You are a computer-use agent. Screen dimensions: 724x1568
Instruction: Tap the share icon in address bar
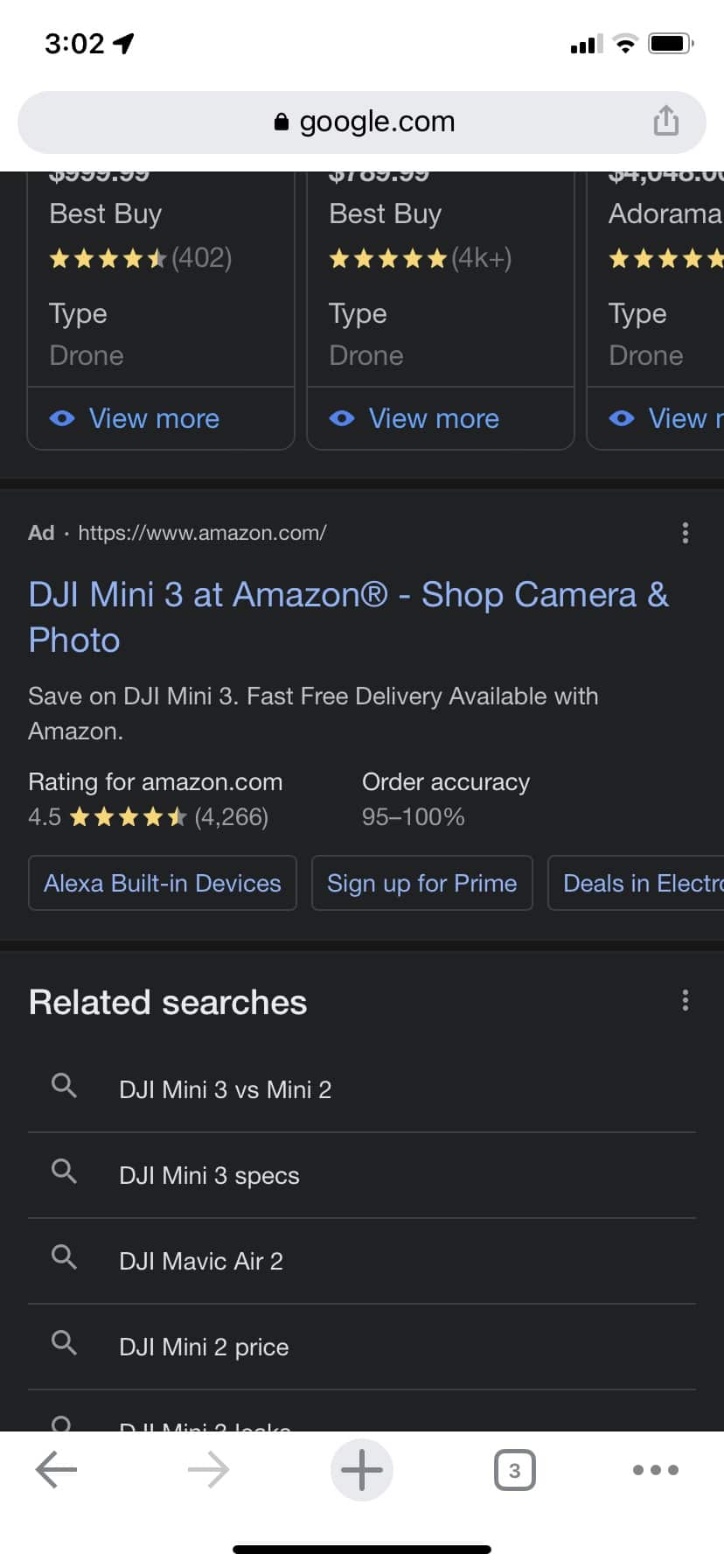tap(665, 121)
